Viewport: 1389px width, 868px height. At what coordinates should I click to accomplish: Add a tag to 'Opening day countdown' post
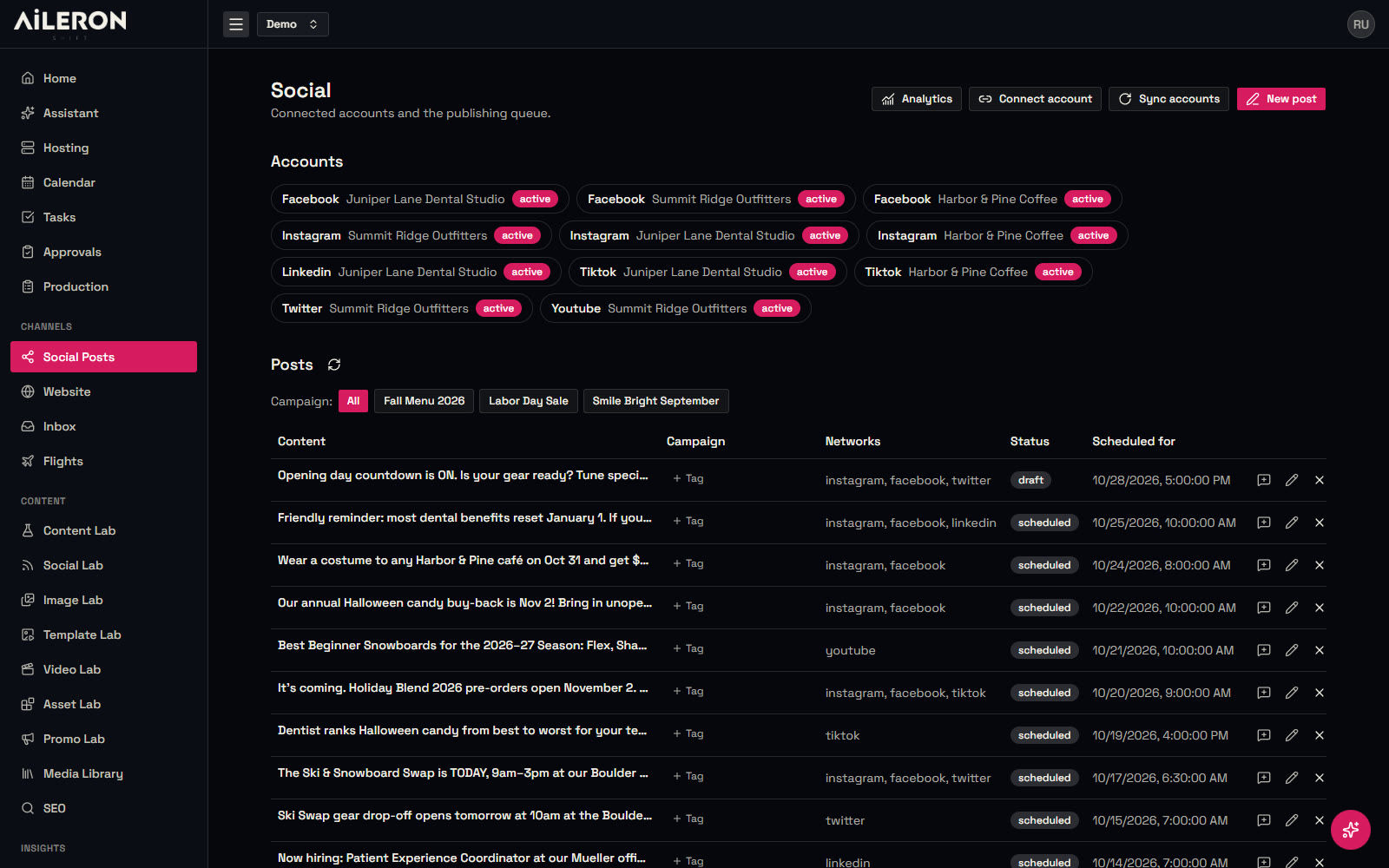point(688,478)
